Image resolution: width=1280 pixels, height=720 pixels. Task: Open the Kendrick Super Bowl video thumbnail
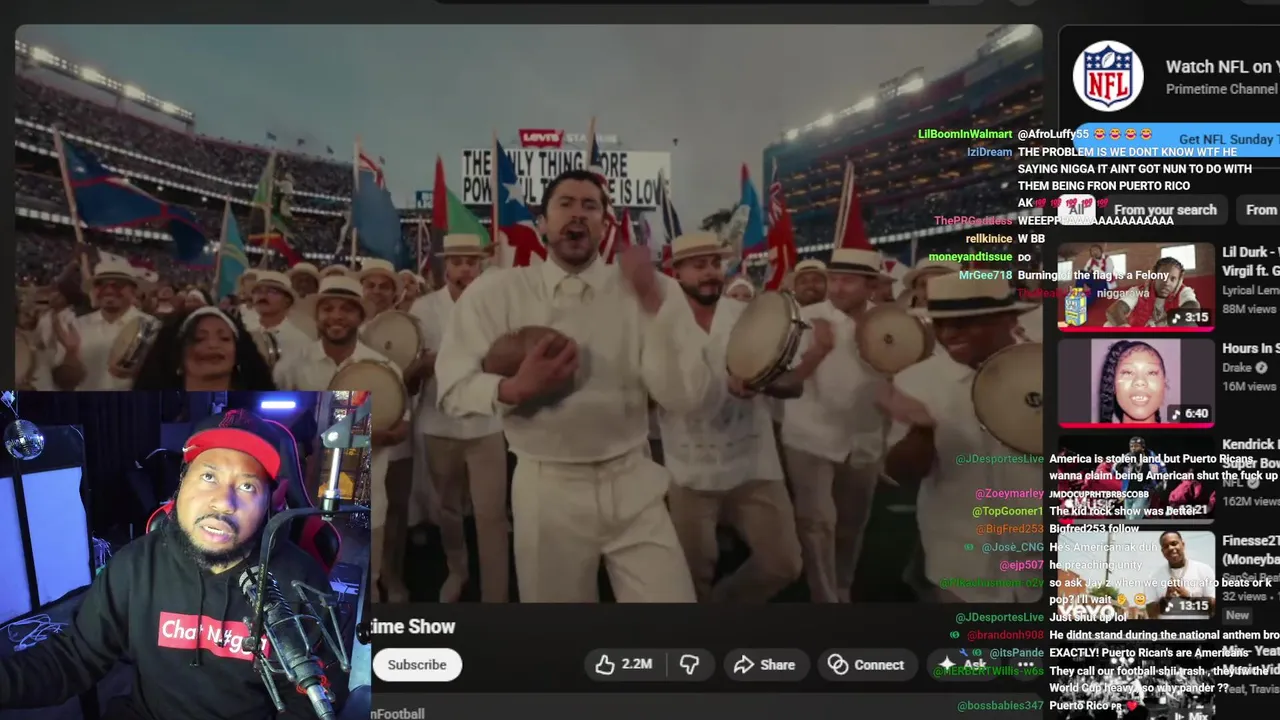[1136, 478]
